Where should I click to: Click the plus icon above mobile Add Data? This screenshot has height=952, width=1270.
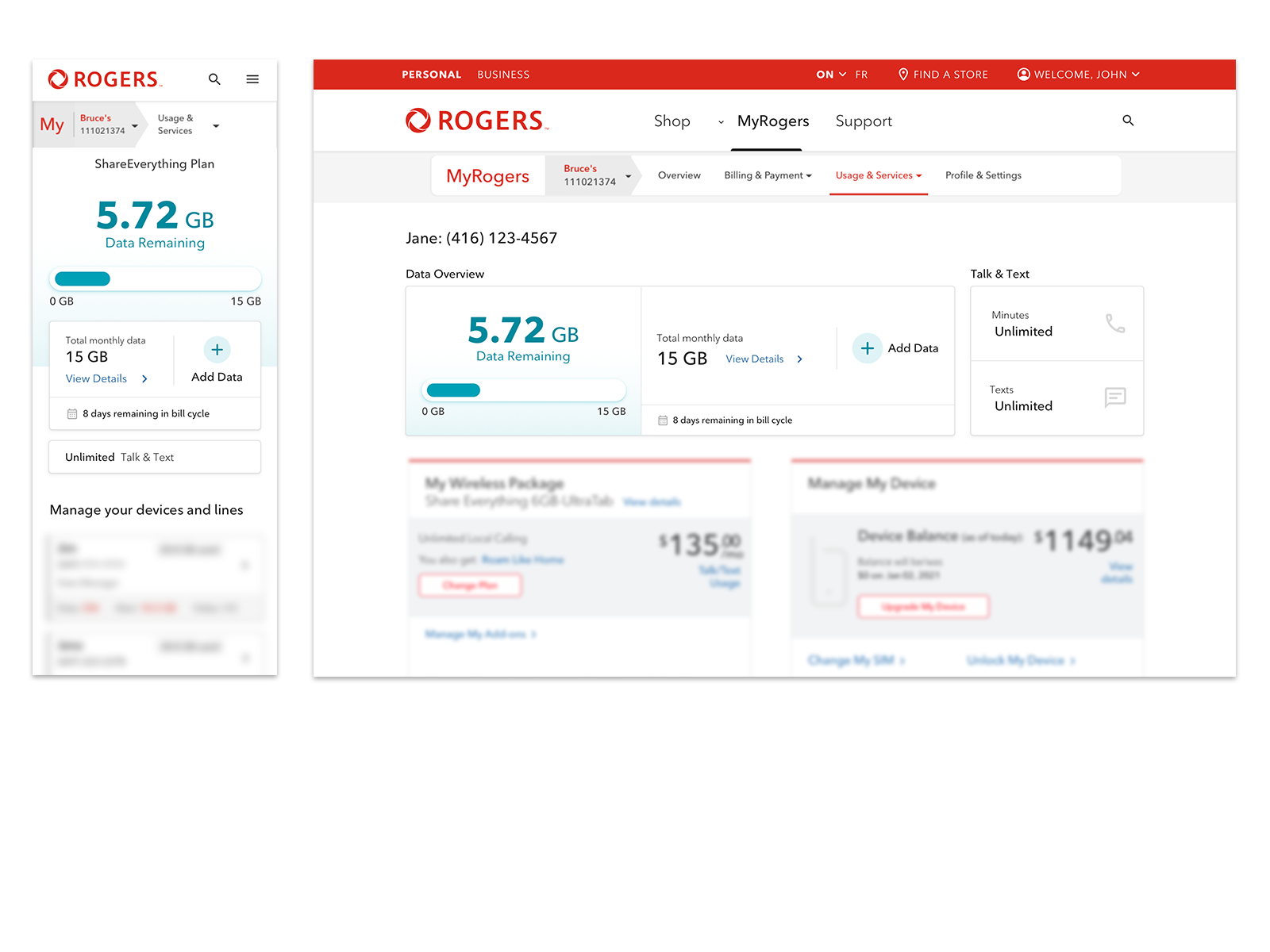(217, 350)
